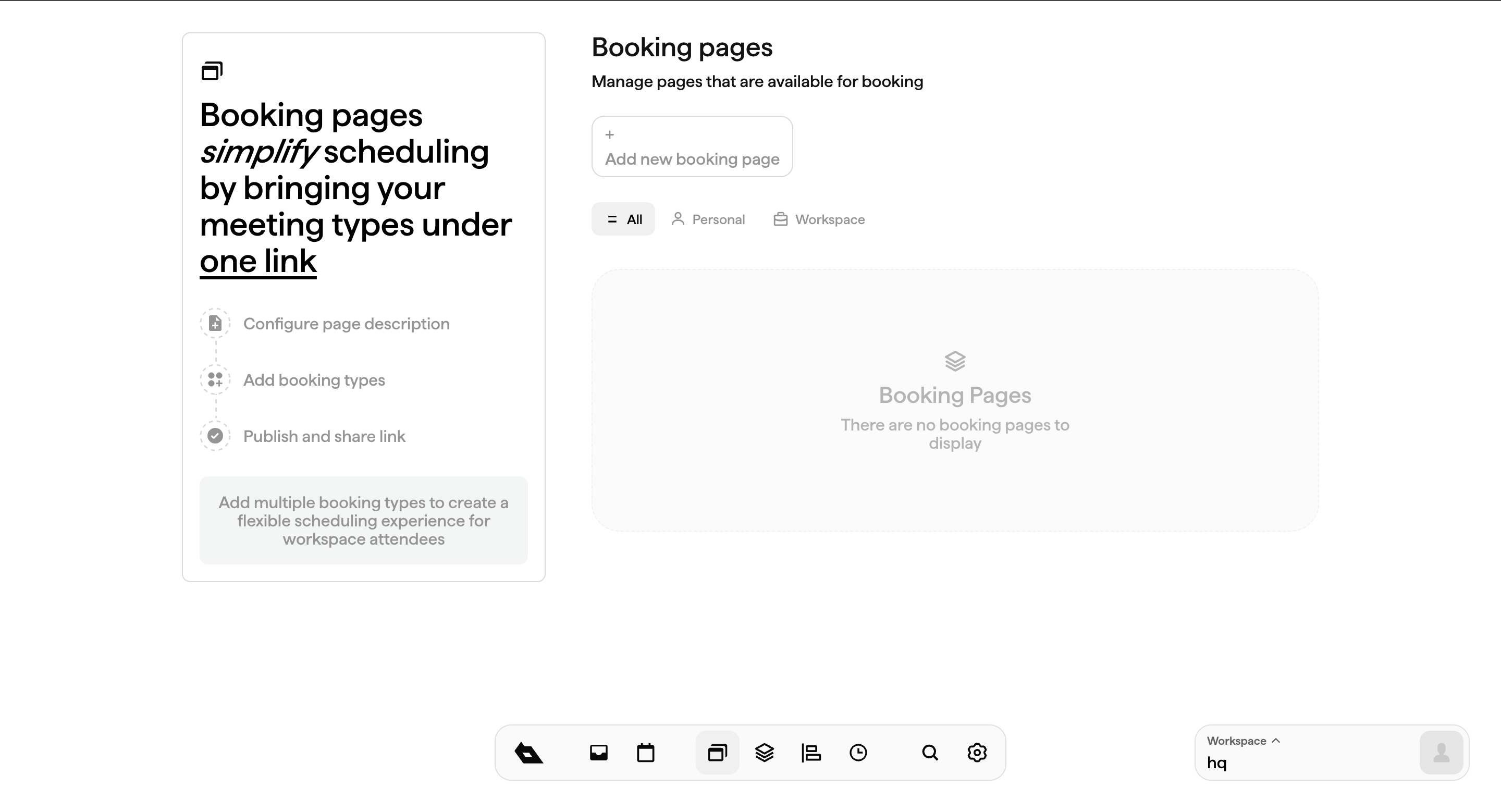This screenshot has height=812, width=1501.
Task: Click the search magnifier icon
Action: click(x=930, y=753)
